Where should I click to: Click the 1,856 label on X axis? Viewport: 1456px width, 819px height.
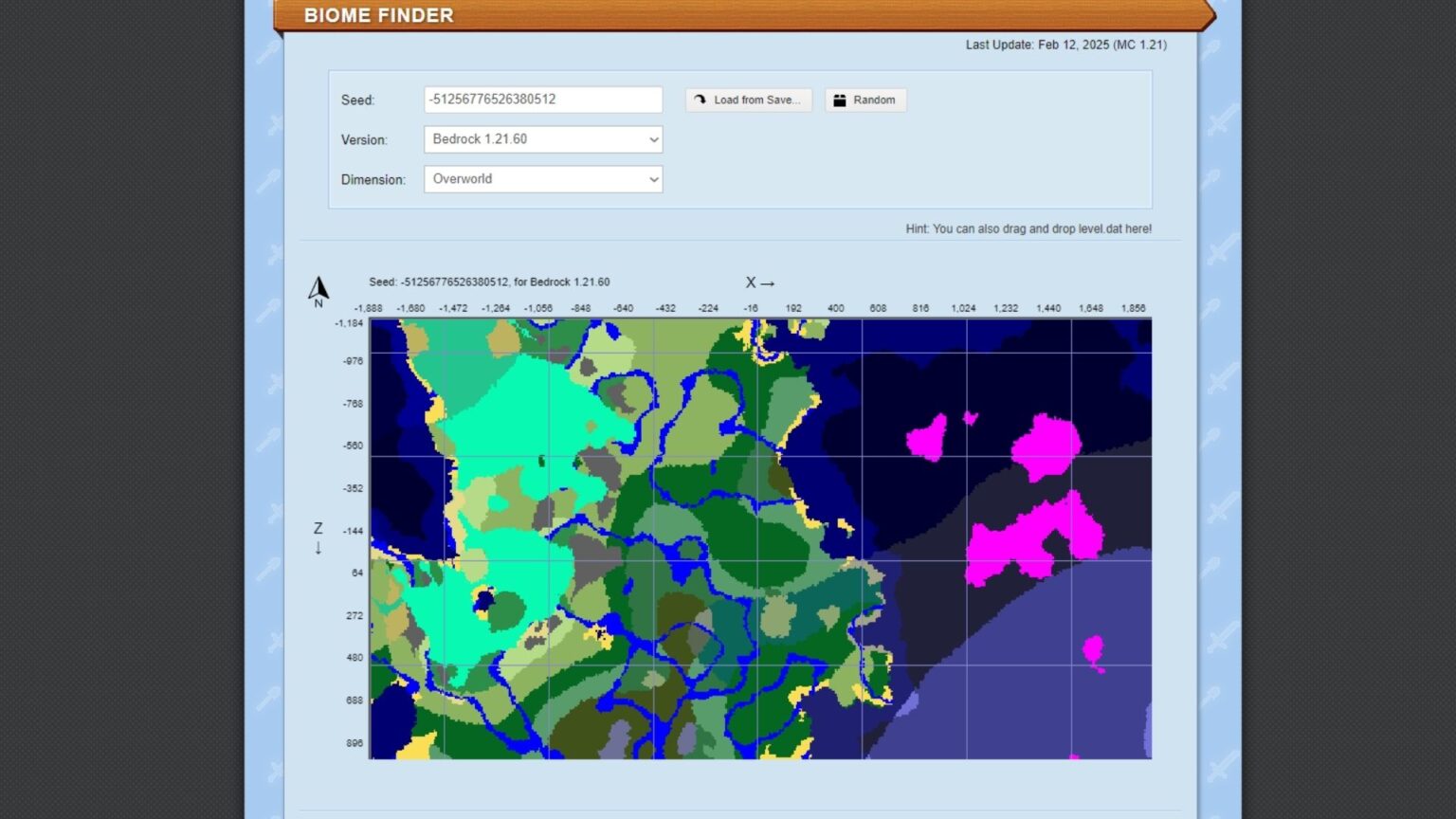1133,308
